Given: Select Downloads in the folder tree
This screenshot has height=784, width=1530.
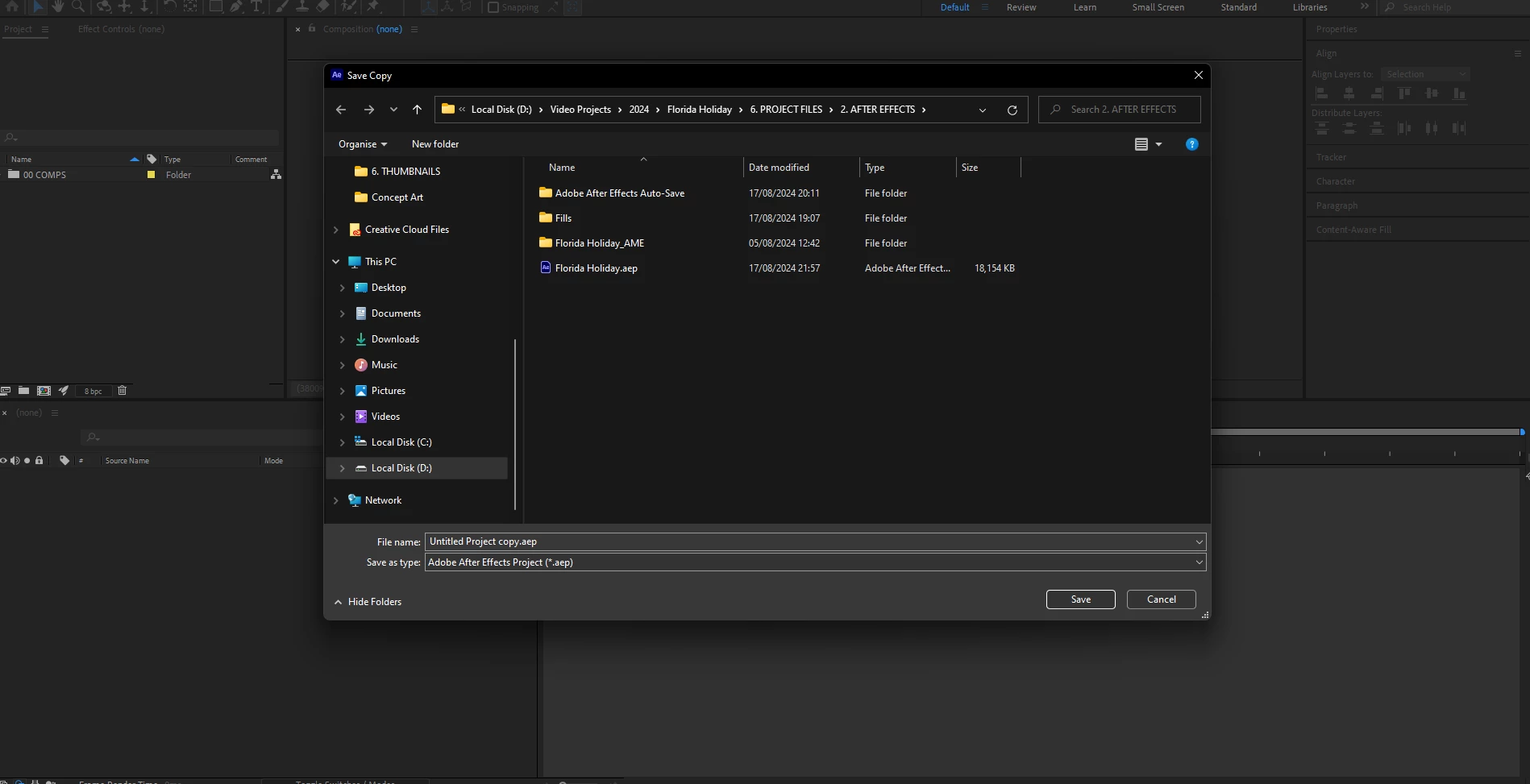Looking at the screenshot, I should click(395, 339).
